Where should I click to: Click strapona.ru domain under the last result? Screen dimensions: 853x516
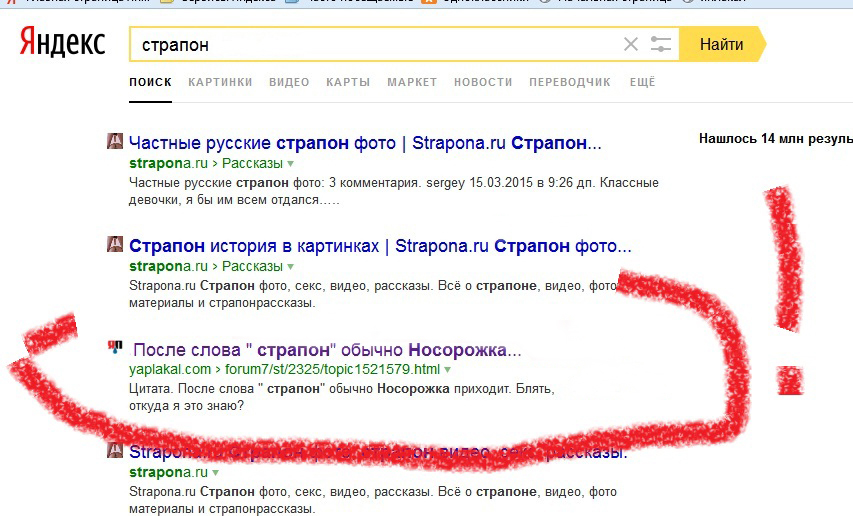168,472
